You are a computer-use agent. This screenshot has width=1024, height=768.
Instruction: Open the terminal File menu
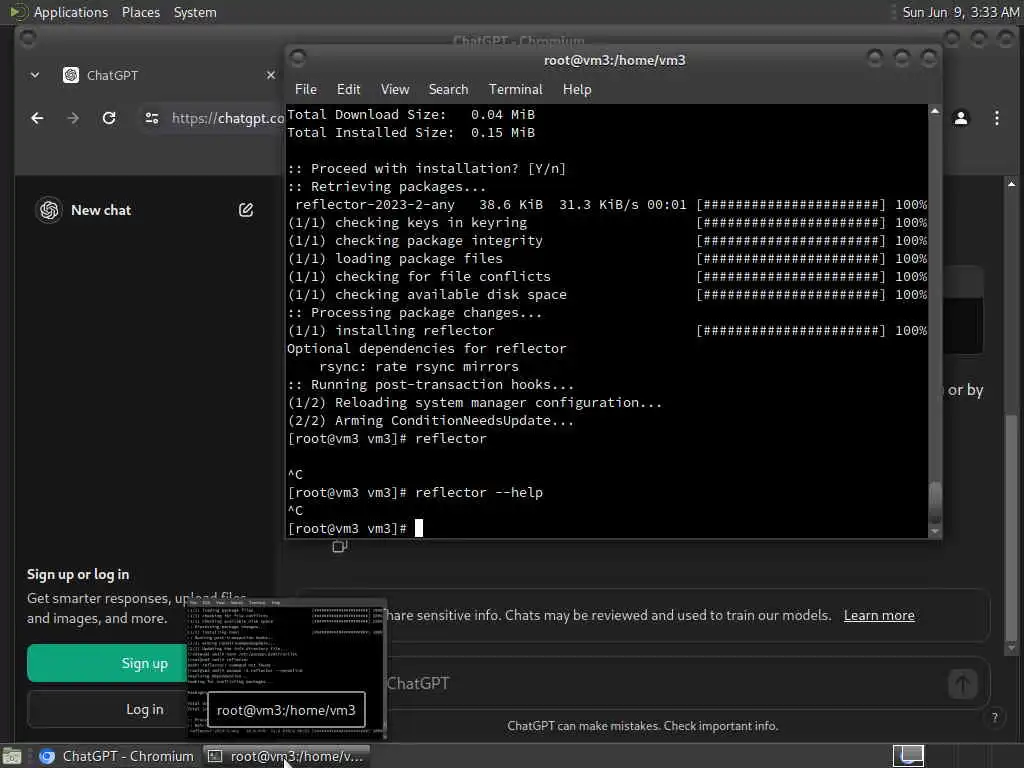coord(306,89)
